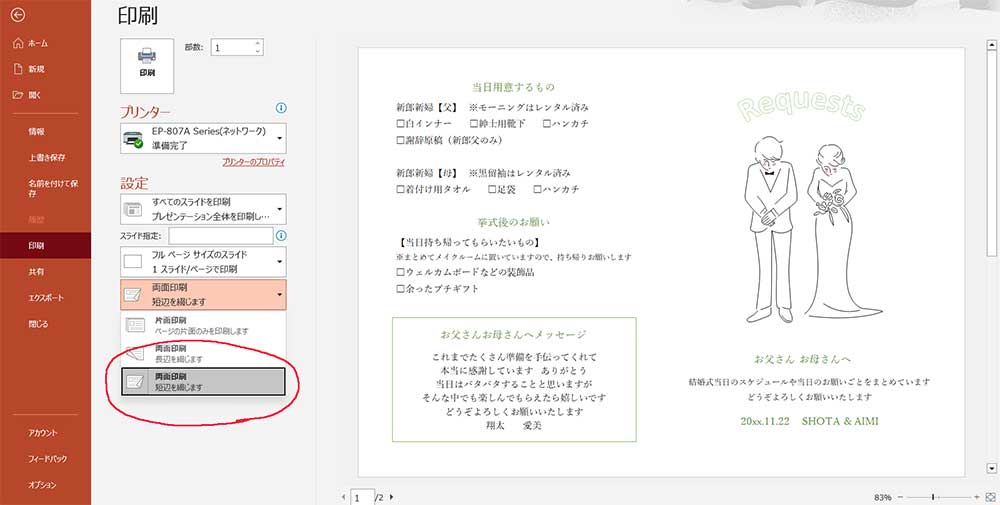The height and width of the screenshot is (505, 1000).
Task: Go to previous page with preview arrow
Action: 343,496
